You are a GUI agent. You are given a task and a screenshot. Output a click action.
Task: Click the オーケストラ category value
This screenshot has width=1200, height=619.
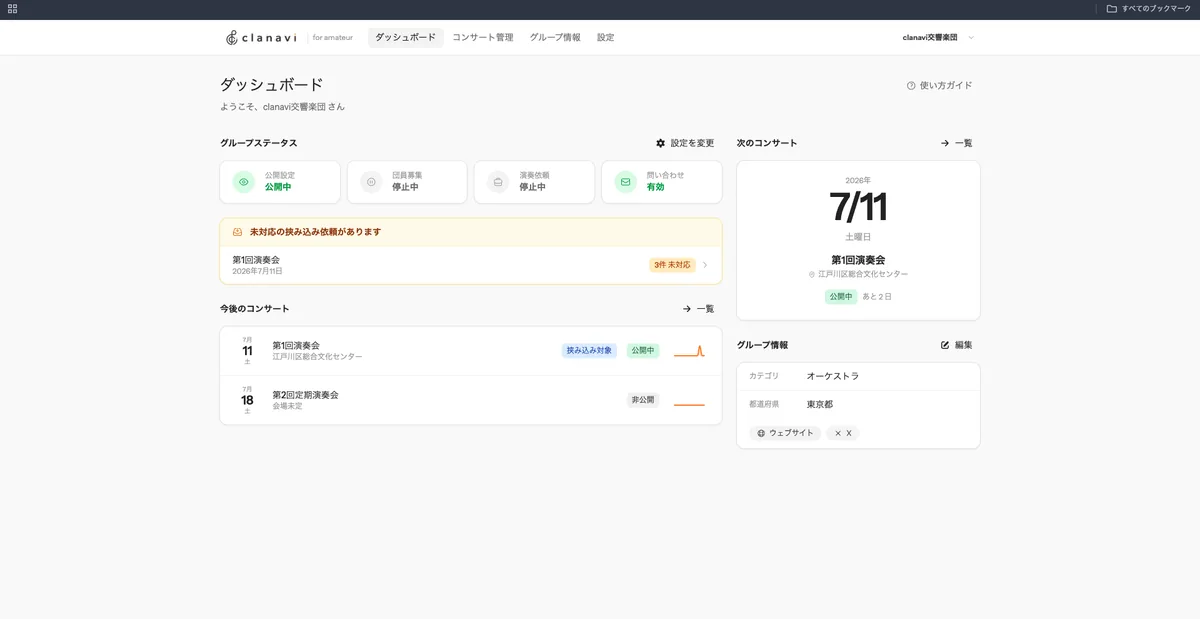pyautogui.click(x=833, y=376)
